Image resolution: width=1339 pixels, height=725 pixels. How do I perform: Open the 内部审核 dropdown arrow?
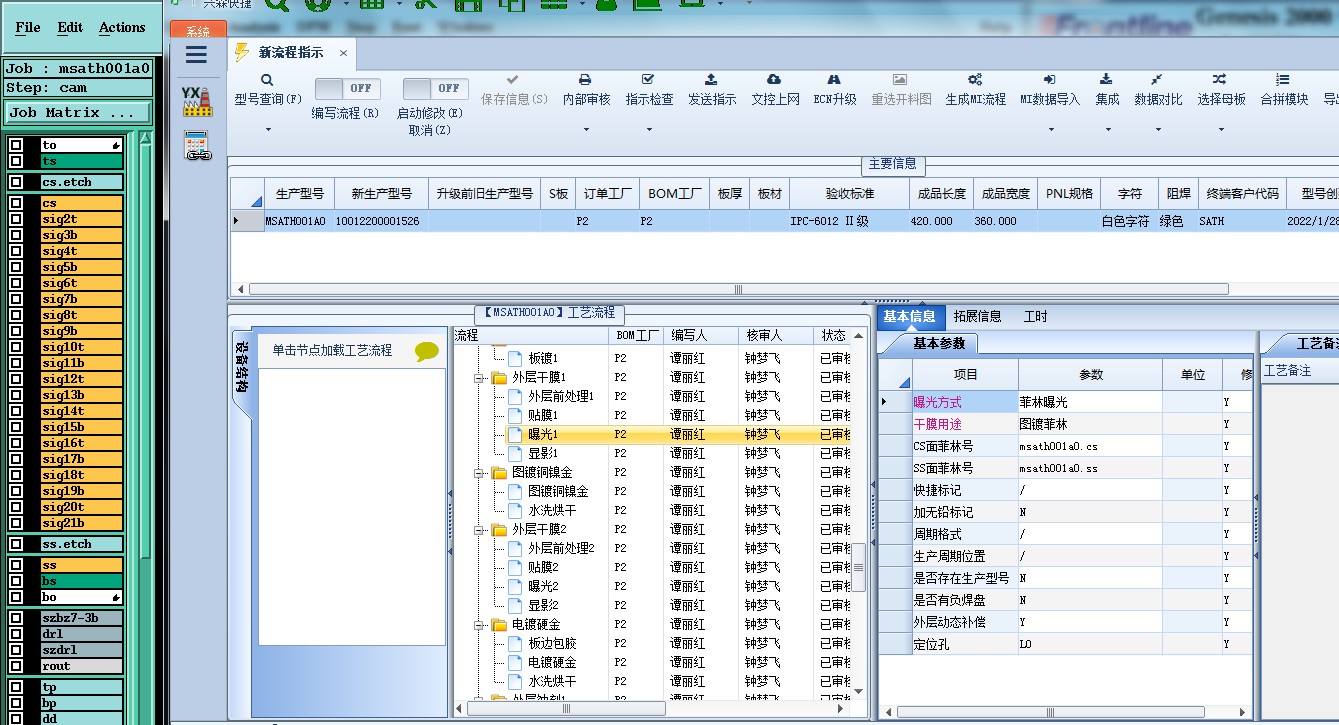(586, 129)
